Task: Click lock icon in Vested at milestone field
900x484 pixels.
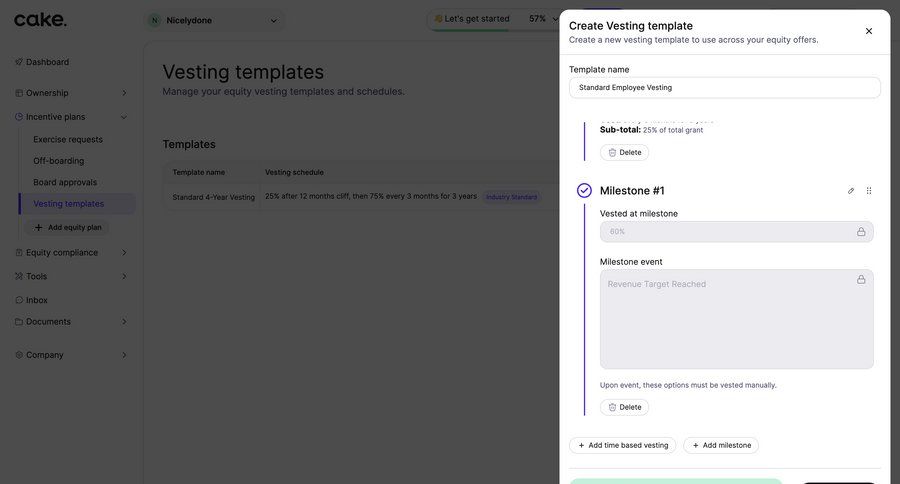Action: (861, 232)
